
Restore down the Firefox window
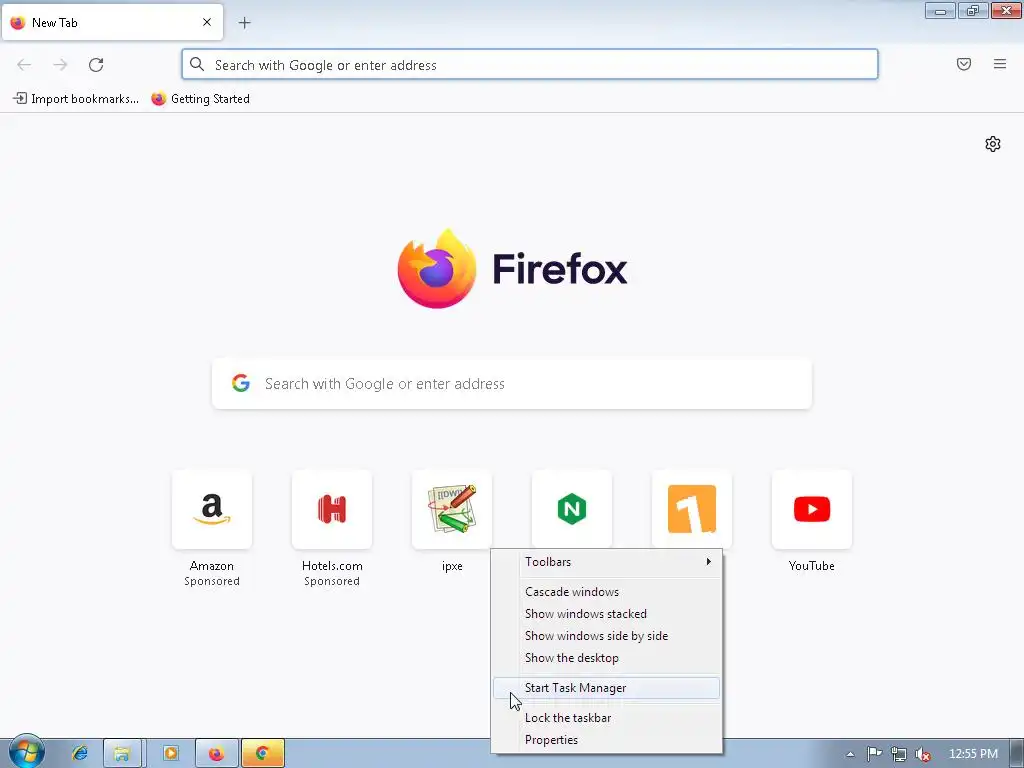point(973,10)
